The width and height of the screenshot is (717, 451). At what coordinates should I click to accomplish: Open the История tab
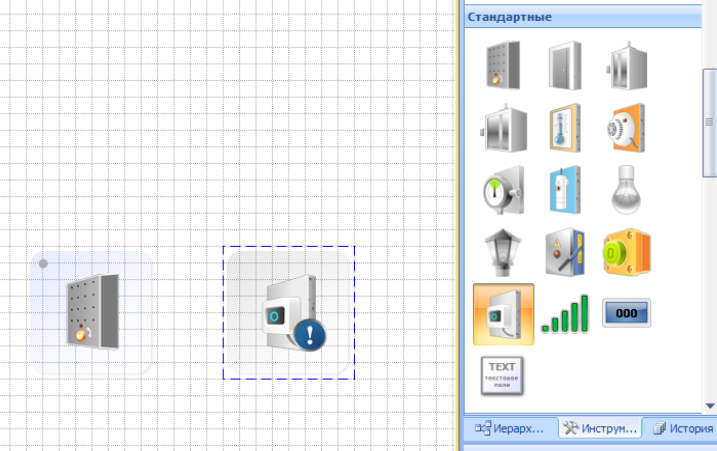682,428
